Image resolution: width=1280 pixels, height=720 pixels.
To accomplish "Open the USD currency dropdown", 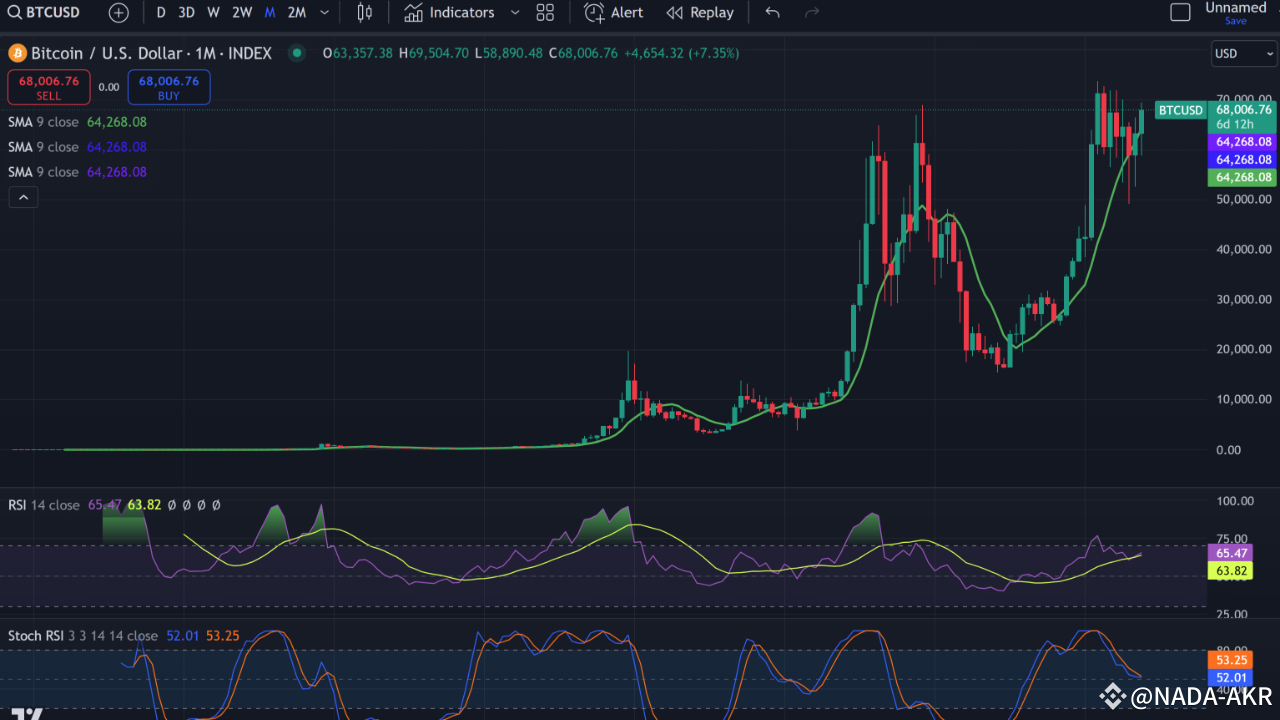I will [1243, 53].
